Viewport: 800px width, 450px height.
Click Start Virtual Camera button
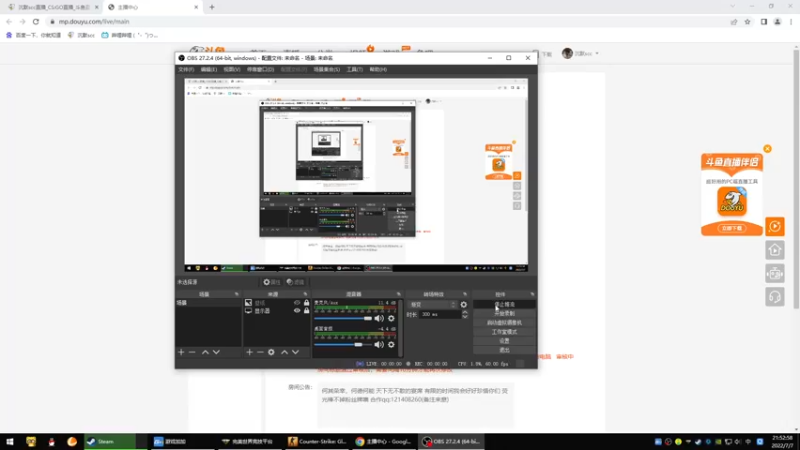pos(504,323)
